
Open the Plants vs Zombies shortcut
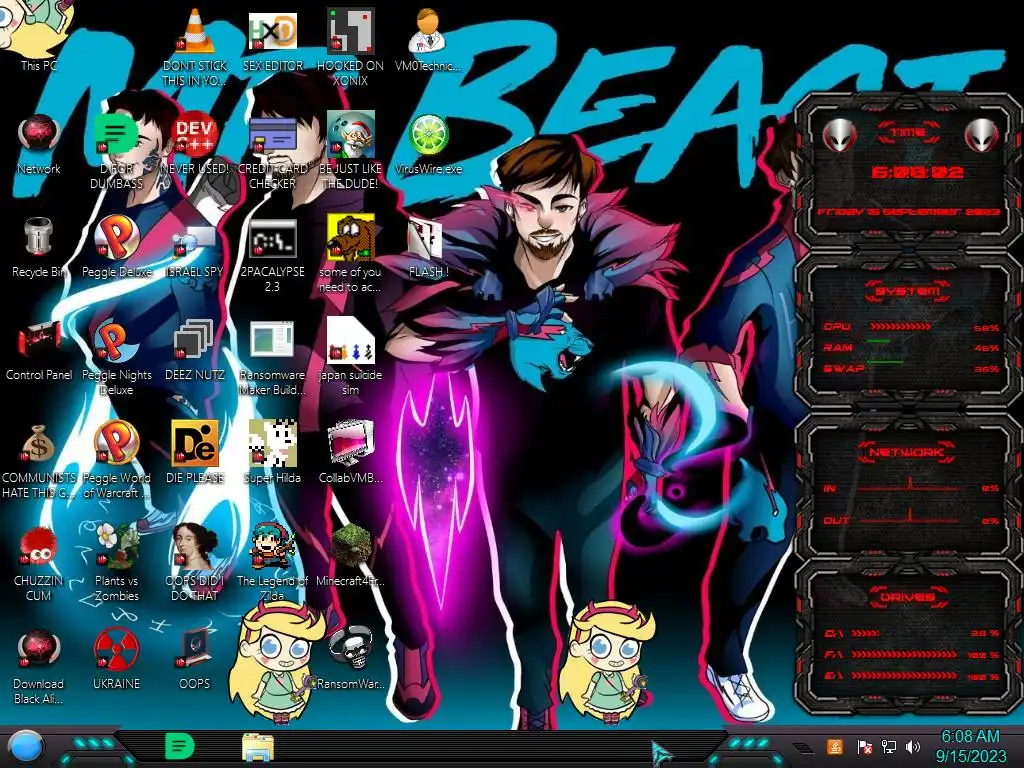(116, 546)
